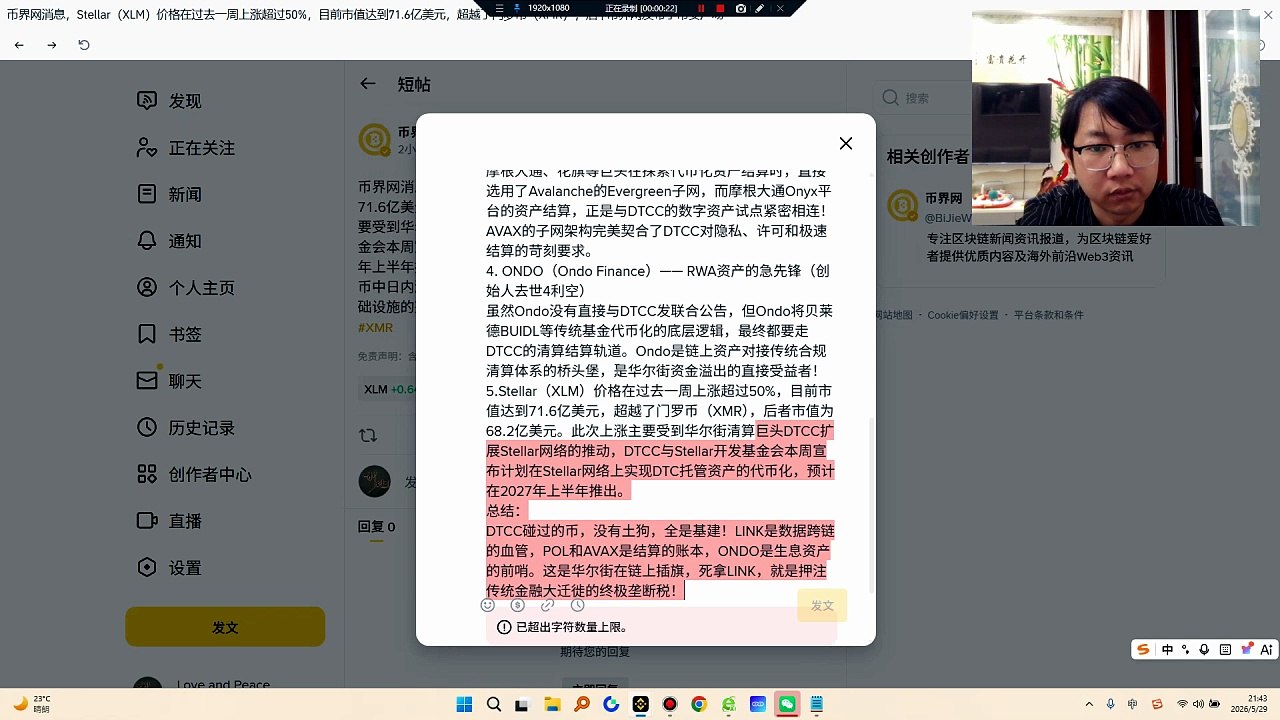
Task: Open Chrome from the taskbar
Action: [x=699, y=705]
